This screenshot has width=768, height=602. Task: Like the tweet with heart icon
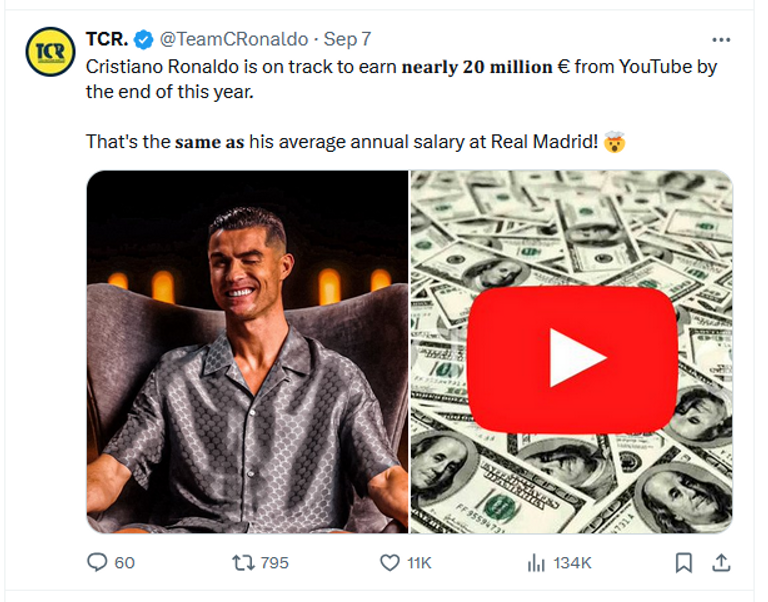click(390, 563)
